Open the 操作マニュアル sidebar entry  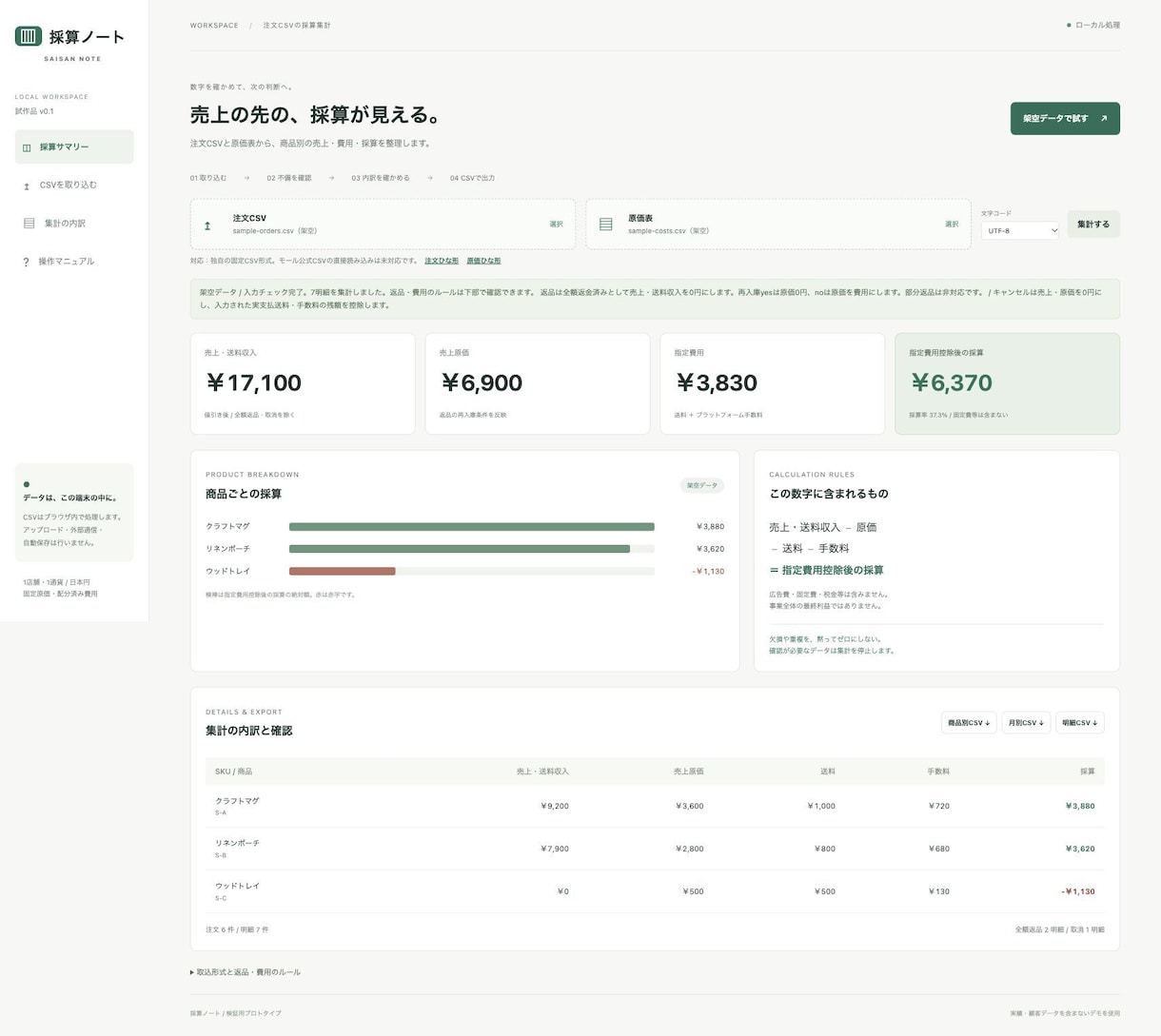click(x=74, y=262)
